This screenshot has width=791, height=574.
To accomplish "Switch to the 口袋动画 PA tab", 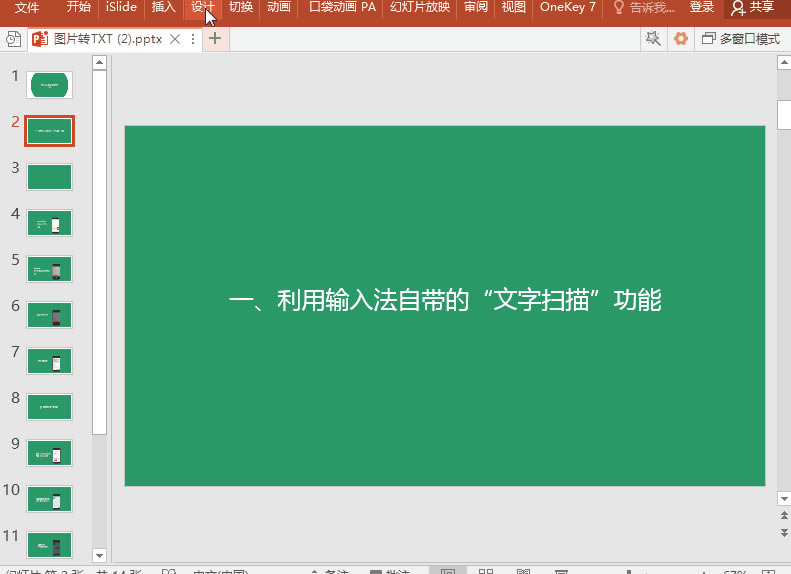I will click(x=342, y=8).
